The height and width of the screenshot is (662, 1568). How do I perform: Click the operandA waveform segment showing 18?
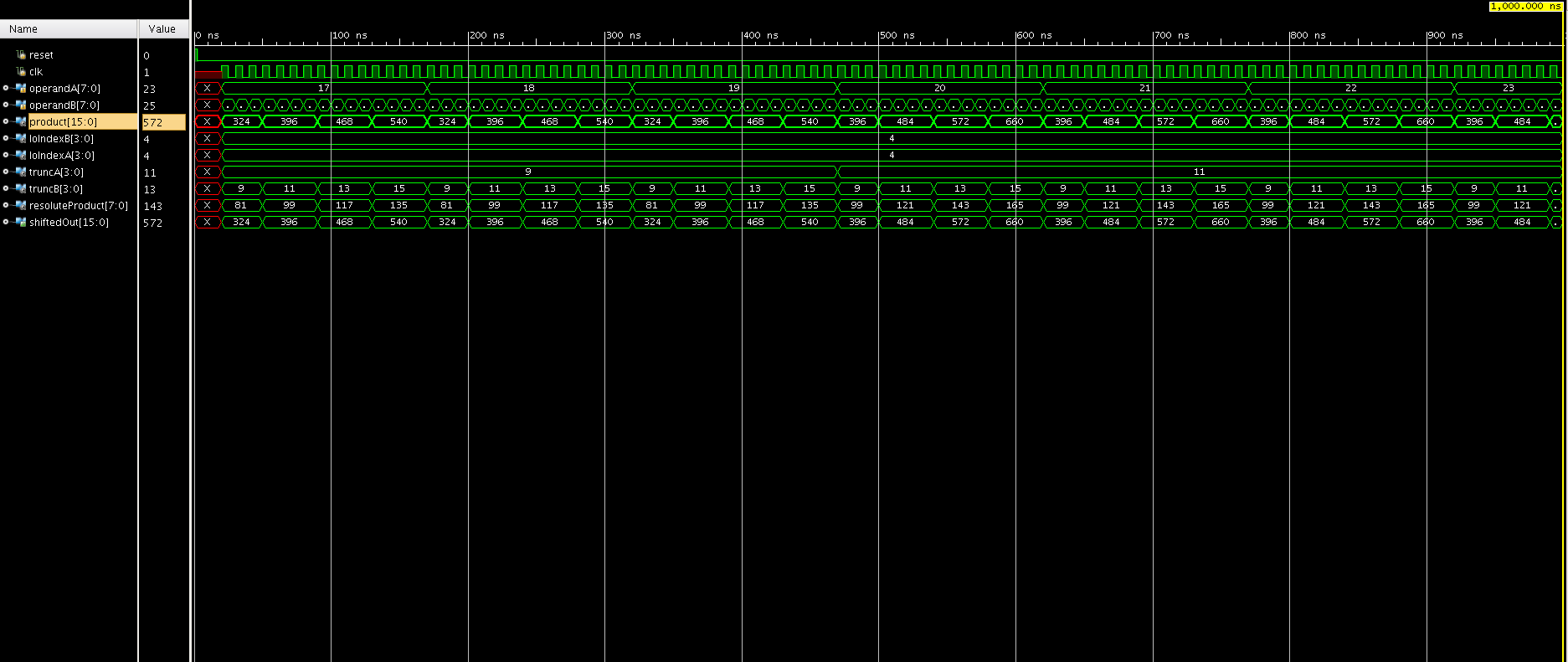[x=530, y=88]
